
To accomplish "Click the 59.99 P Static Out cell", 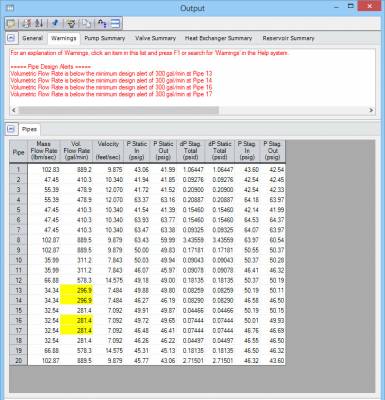I will [x=163, y=240].
